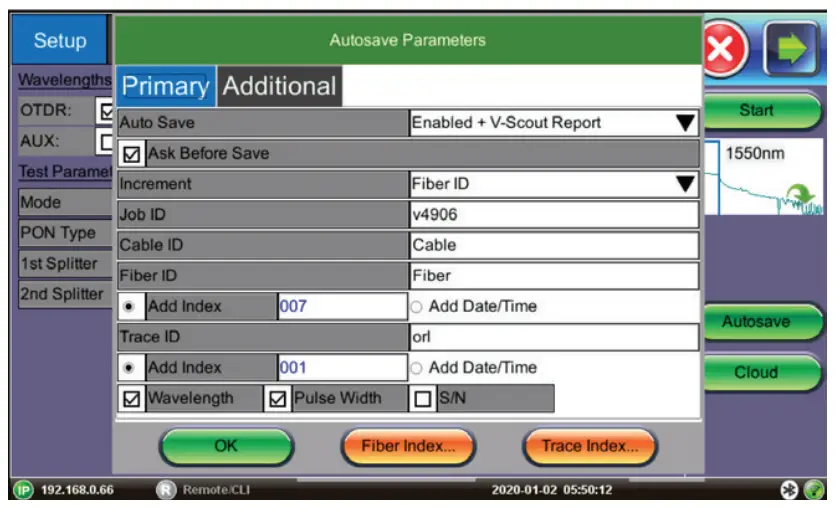Check the S/N checkbox
The width and height of the screenshot is (837, 507).
(x=422, y=399)
